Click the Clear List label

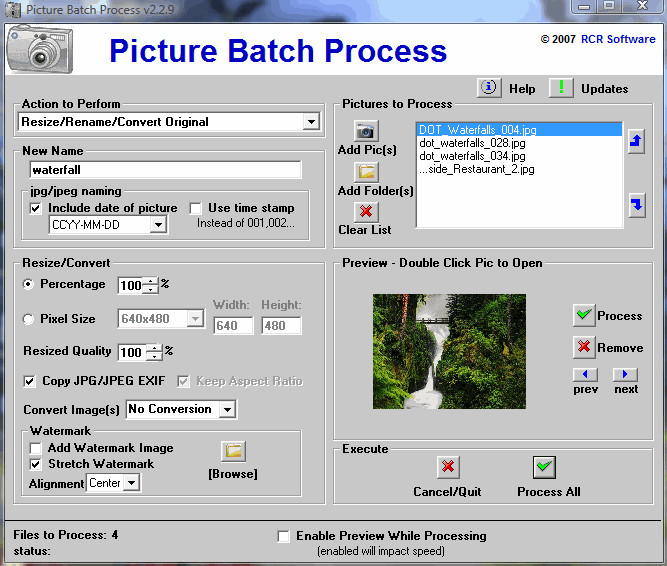(365, 230)
